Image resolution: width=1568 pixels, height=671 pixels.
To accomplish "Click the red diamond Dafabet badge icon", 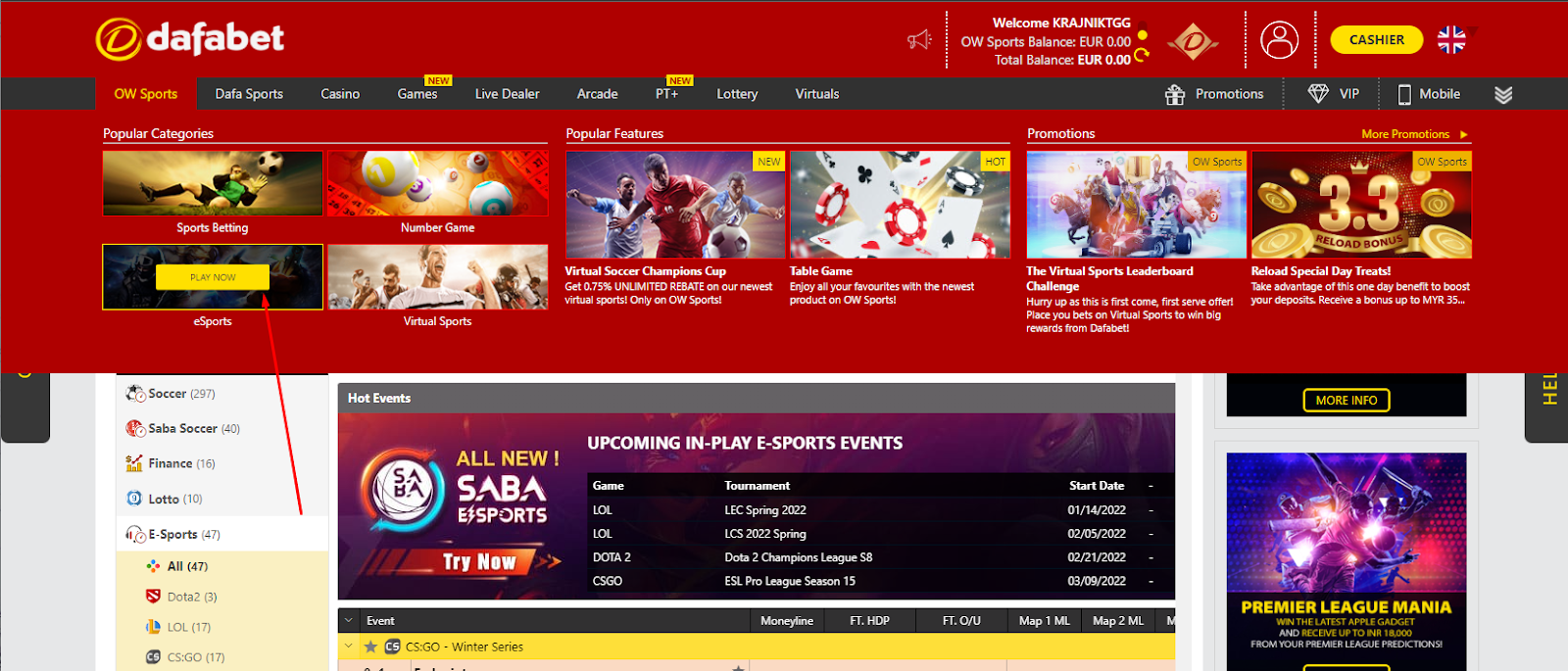I will click(1193, 41).
